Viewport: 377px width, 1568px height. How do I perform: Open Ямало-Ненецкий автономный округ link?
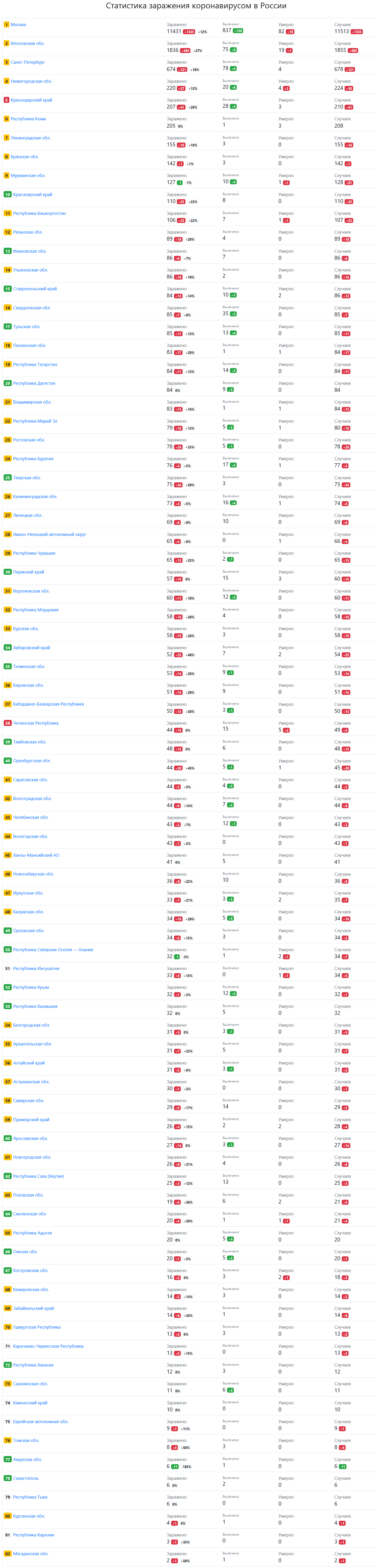pos(49,534)
